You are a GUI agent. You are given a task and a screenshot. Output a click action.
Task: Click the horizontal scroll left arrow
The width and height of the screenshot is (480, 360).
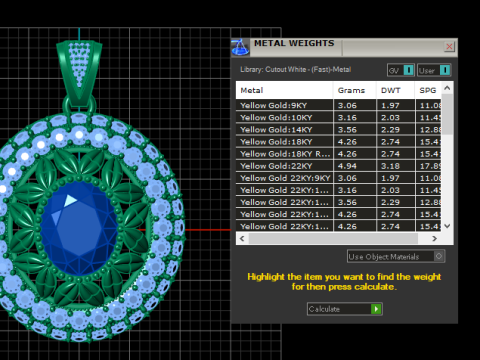242,239
